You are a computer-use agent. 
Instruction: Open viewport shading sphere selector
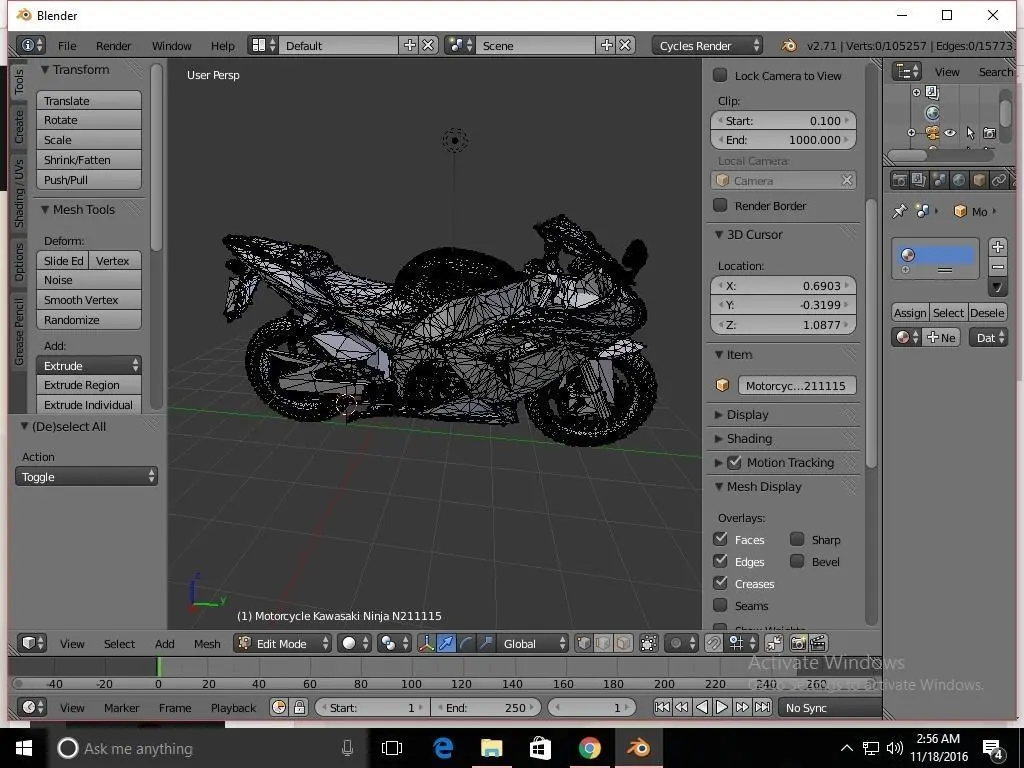click(x=354, y=643)
